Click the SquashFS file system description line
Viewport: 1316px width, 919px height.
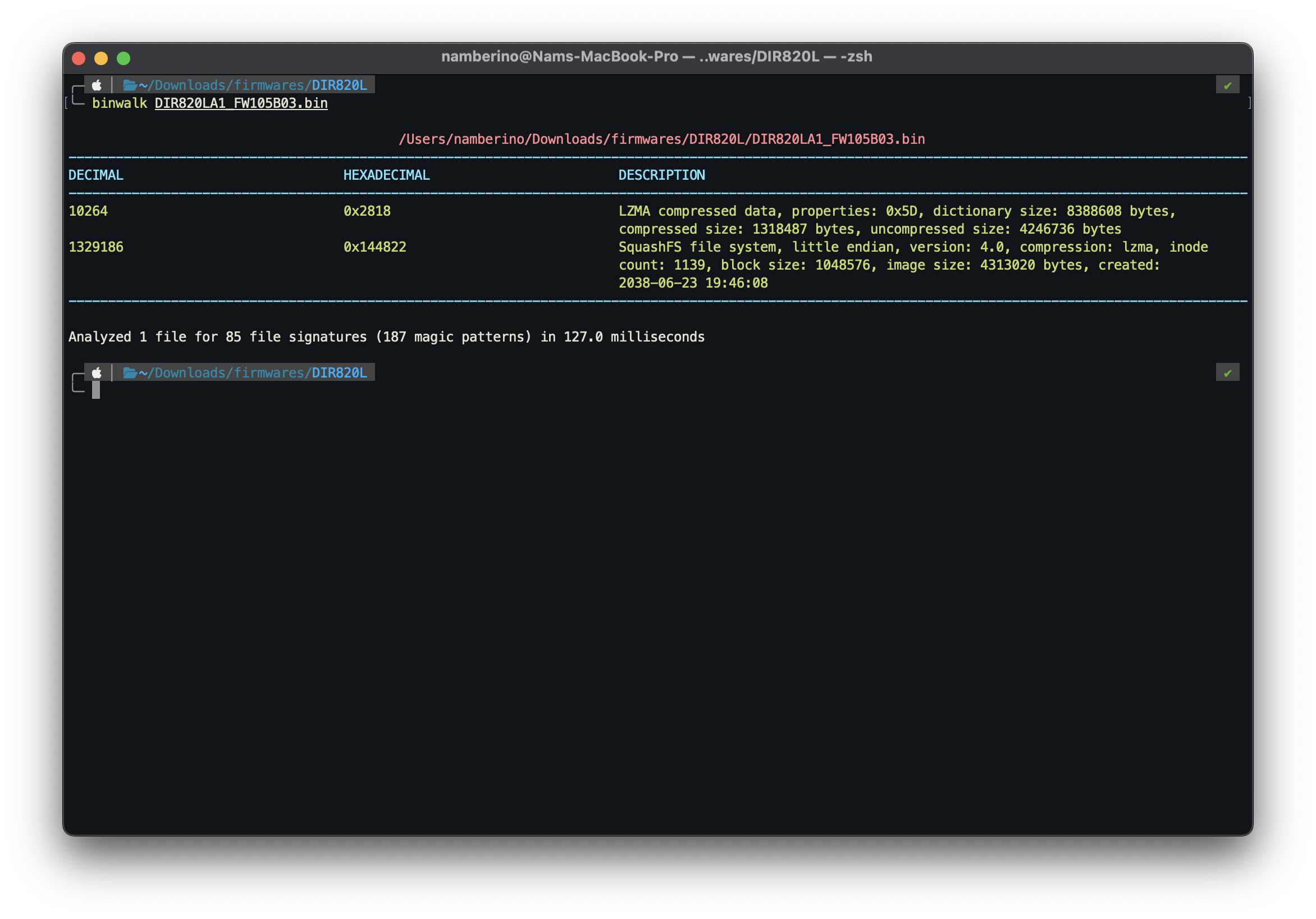pos(913,247)
